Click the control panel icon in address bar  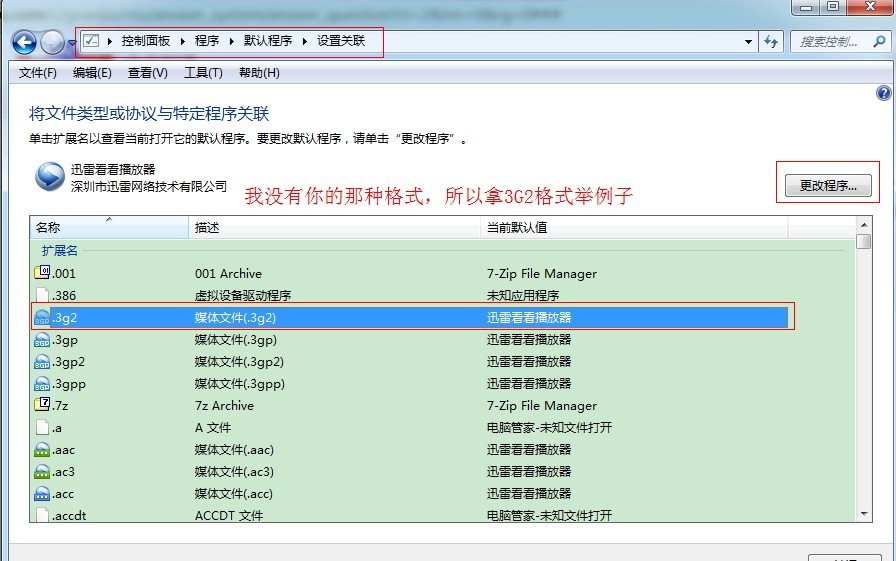91,41
